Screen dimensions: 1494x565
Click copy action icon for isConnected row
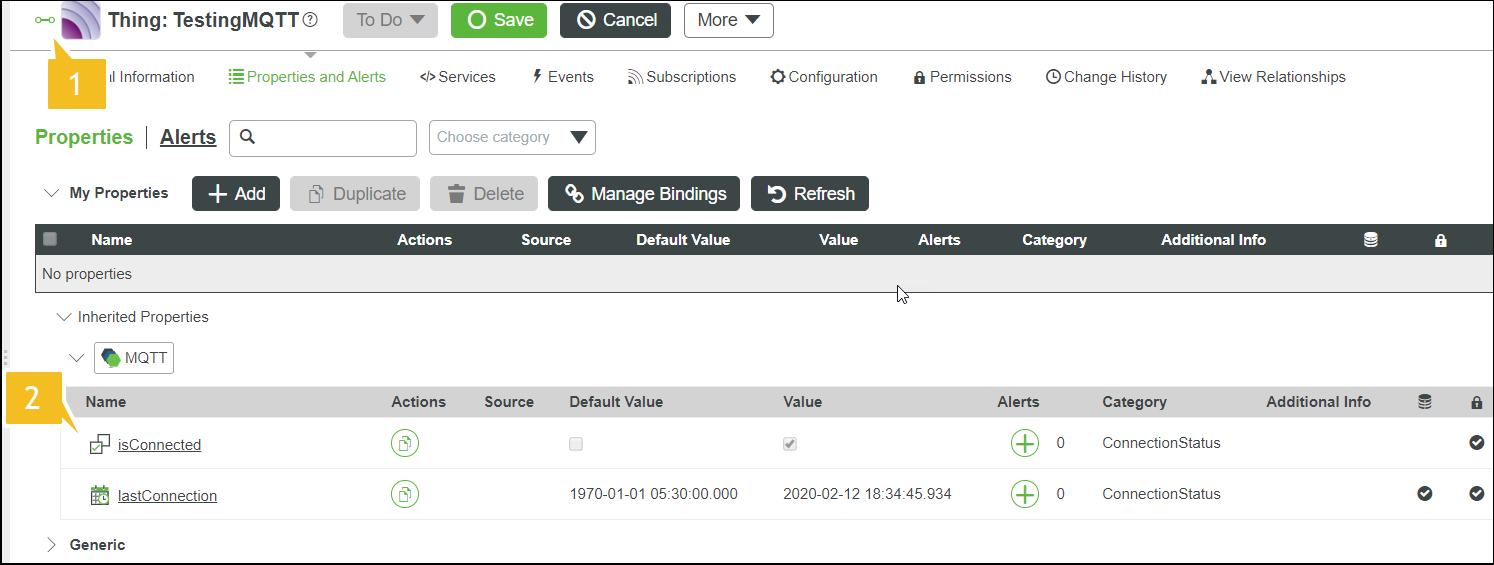tap(404, 443)
